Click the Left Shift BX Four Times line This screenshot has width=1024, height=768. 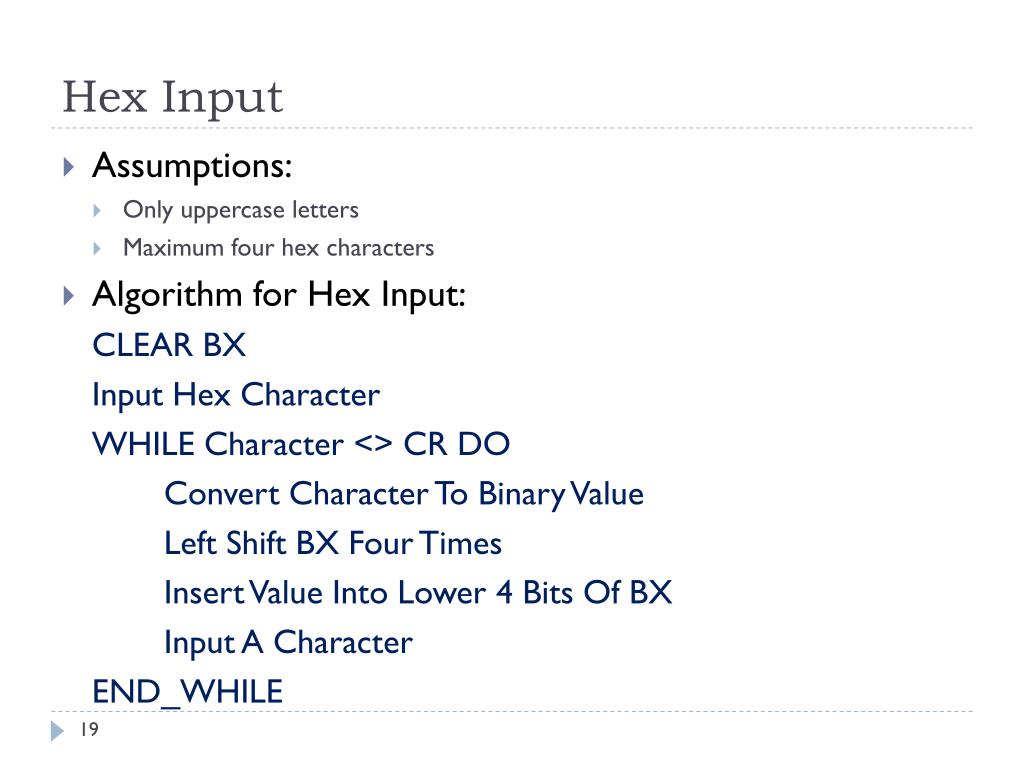pyautogui.click(x=332, y=543)
